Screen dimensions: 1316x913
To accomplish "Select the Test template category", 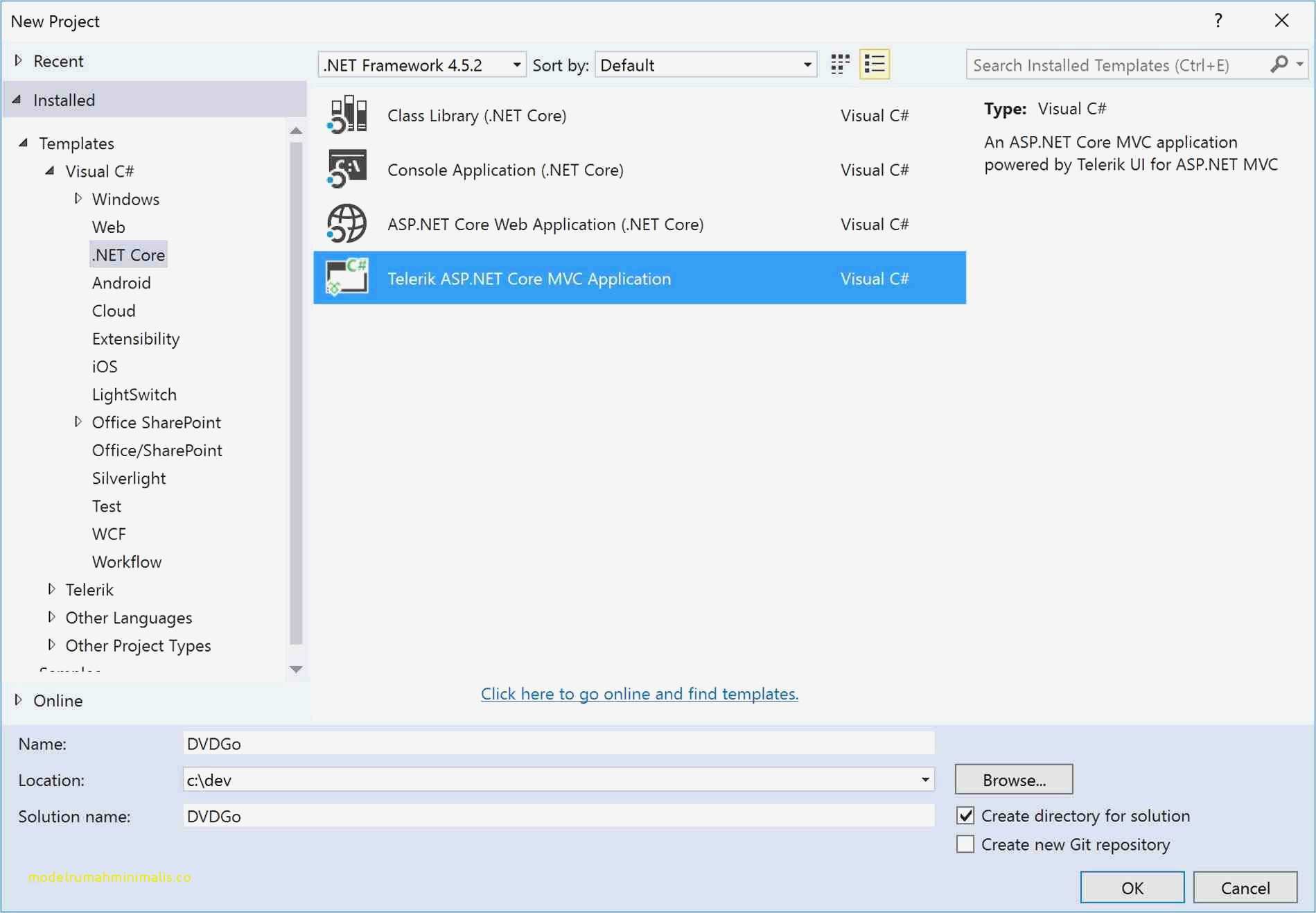I will point(107,506).
